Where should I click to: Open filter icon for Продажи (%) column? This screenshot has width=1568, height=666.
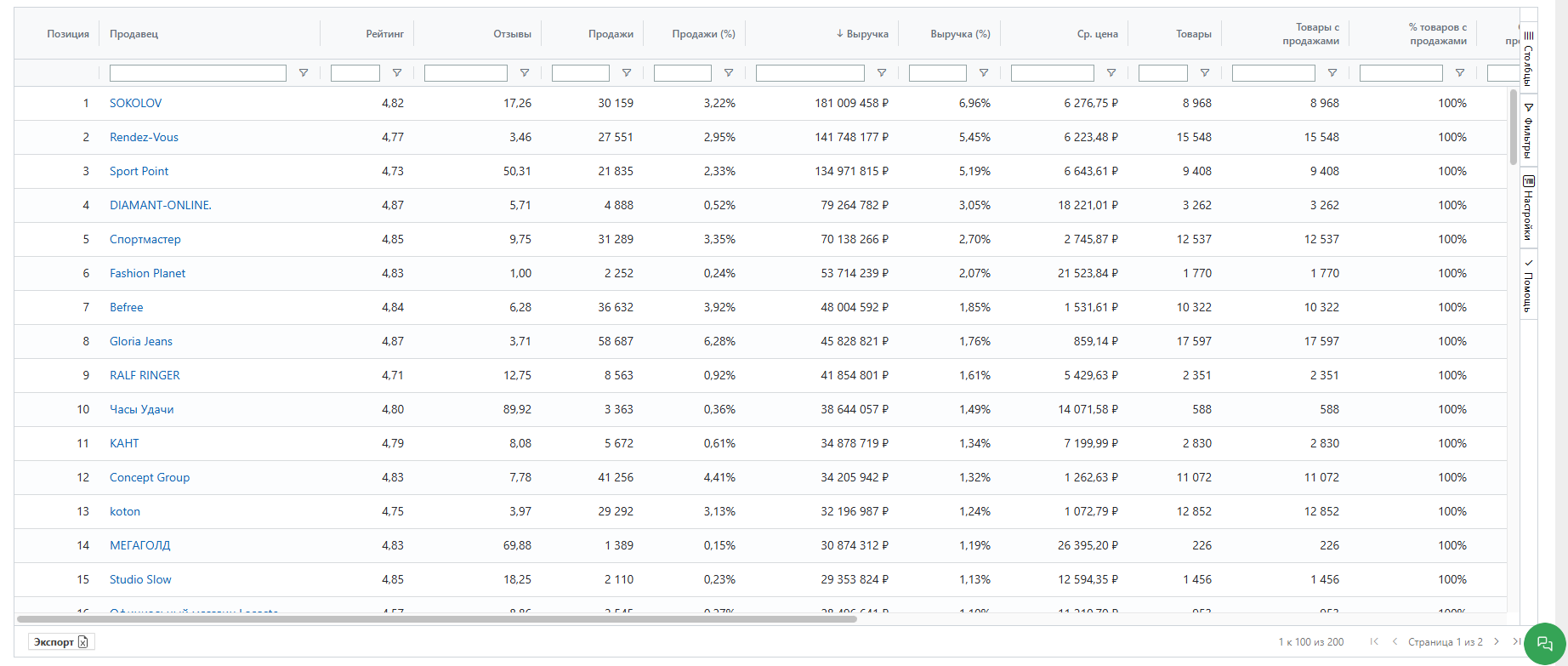click(729, 73)
